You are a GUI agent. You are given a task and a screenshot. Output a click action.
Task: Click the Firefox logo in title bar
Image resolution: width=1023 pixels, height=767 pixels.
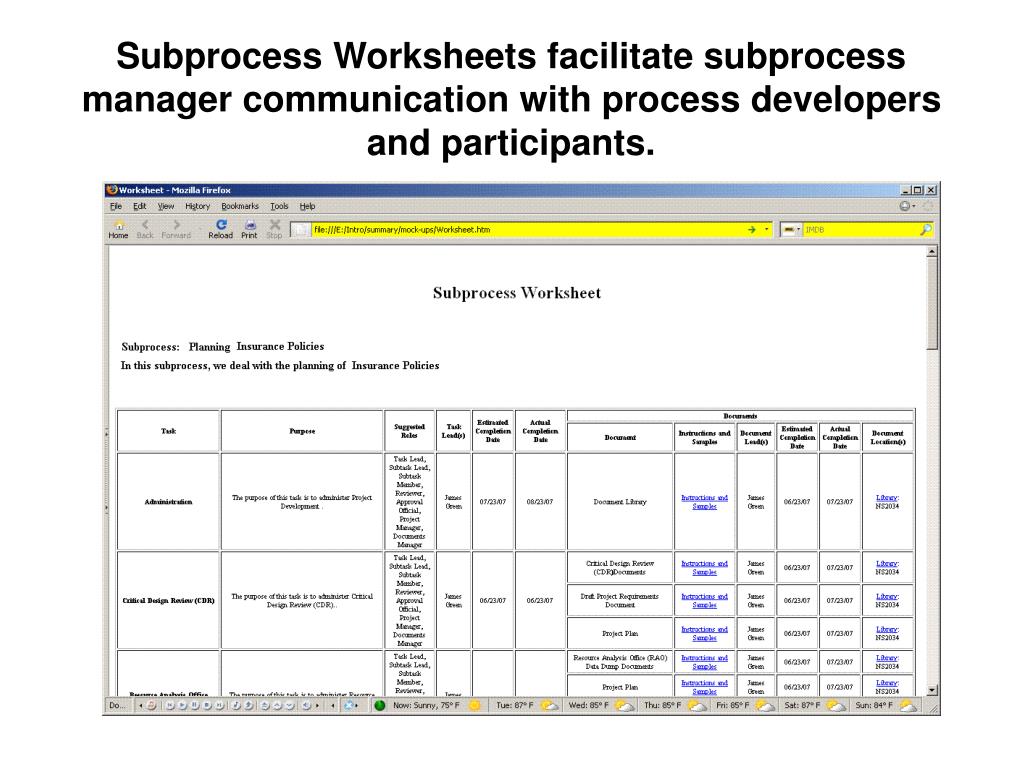112,190
